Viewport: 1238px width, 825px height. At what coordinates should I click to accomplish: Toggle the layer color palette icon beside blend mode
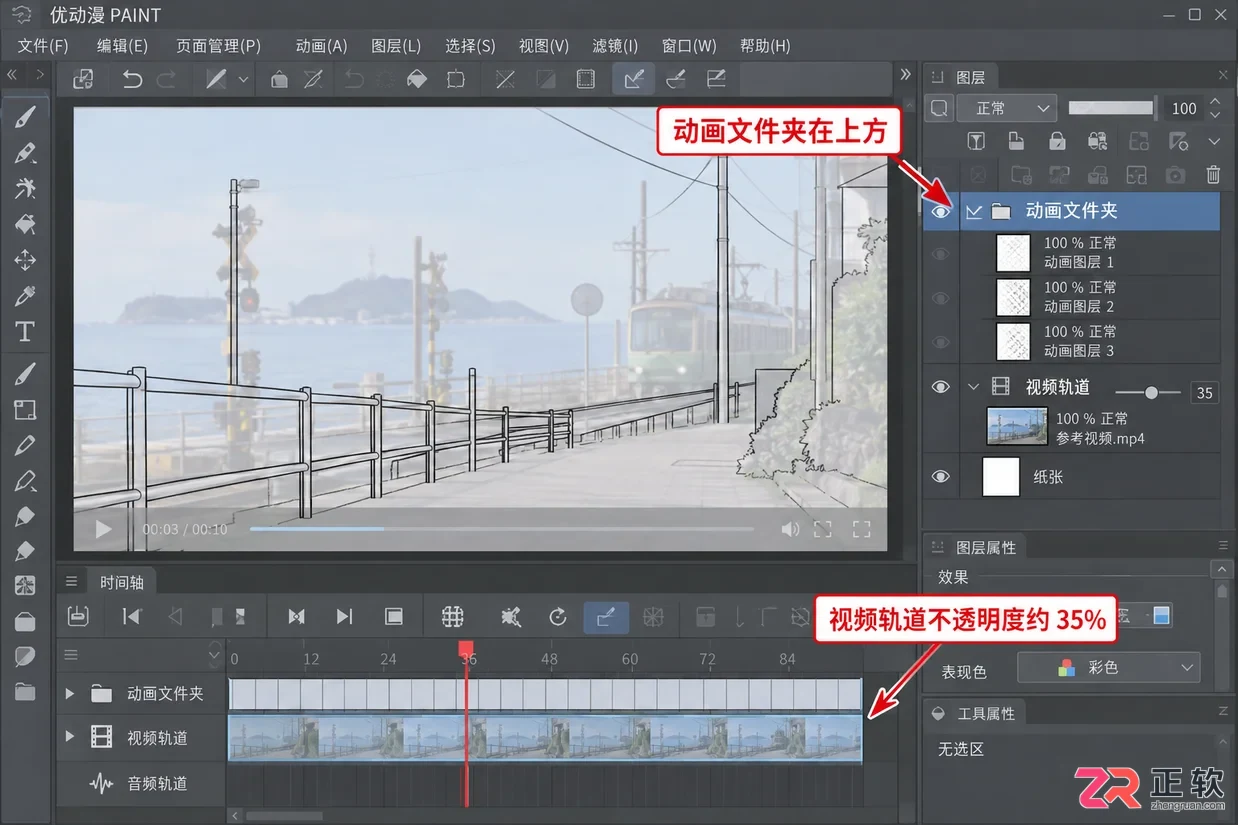click(939, 108)
